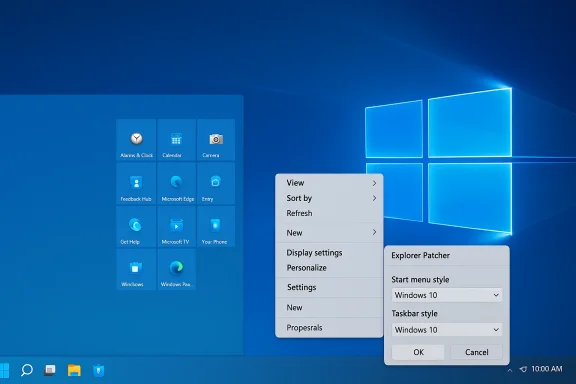The image size is (576, 384).
Task: Click the Windows Start button on taskbar
Action: [4, 370]
